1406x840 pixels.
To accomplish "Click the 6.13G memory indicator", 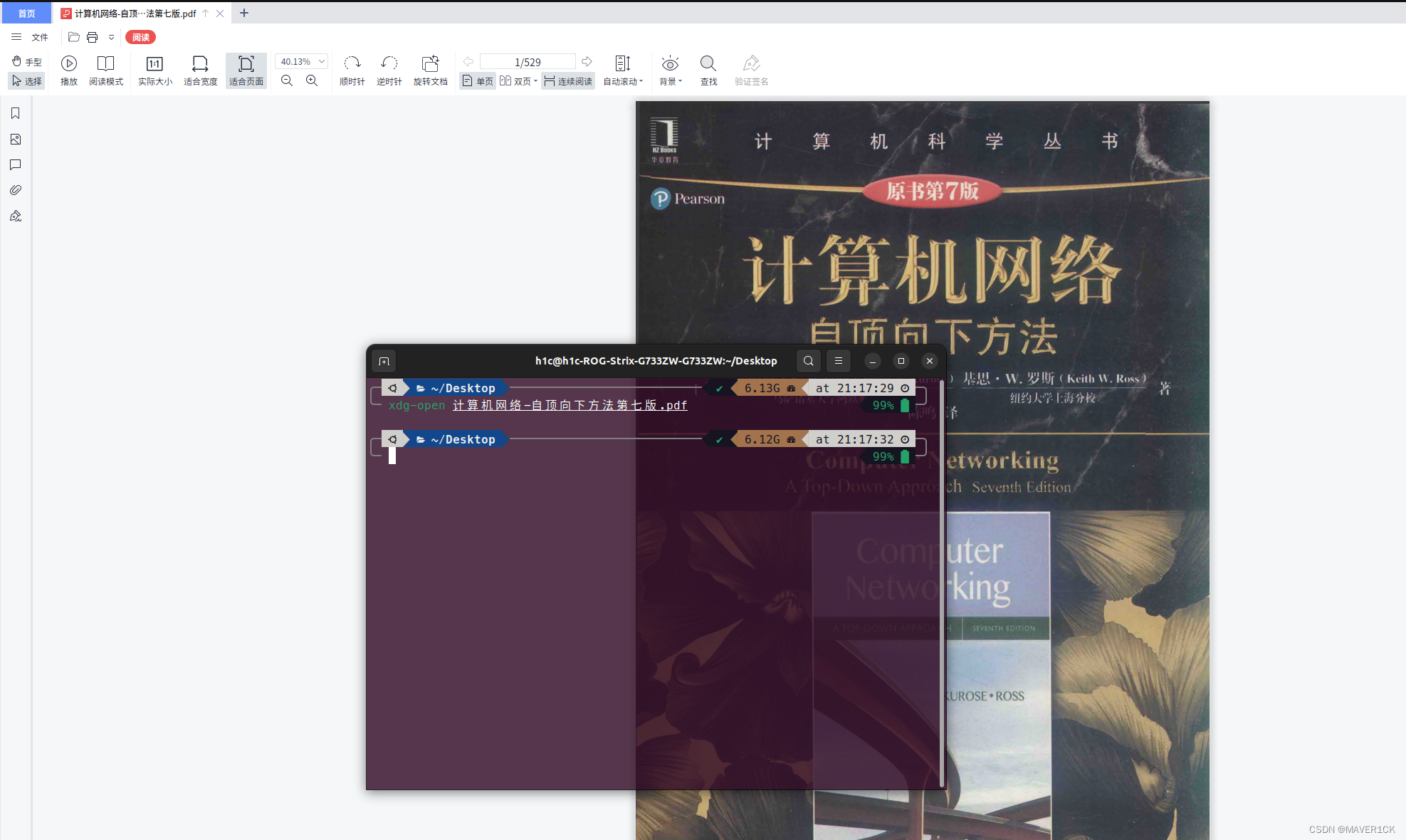I will [770, 388].
